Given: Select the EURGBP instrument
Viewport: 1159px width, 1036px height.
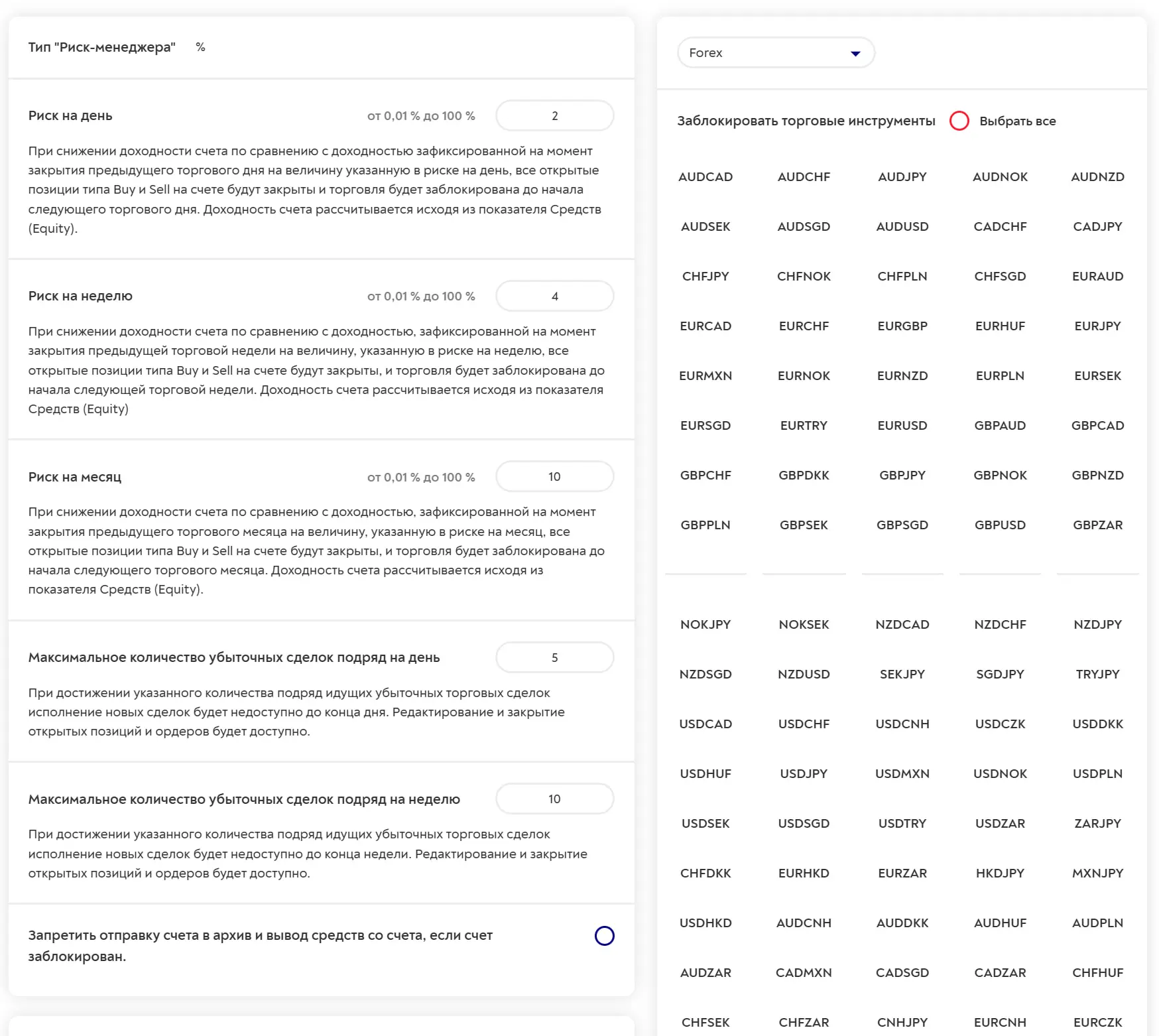Looking at the screenshot, I should 902,326.
